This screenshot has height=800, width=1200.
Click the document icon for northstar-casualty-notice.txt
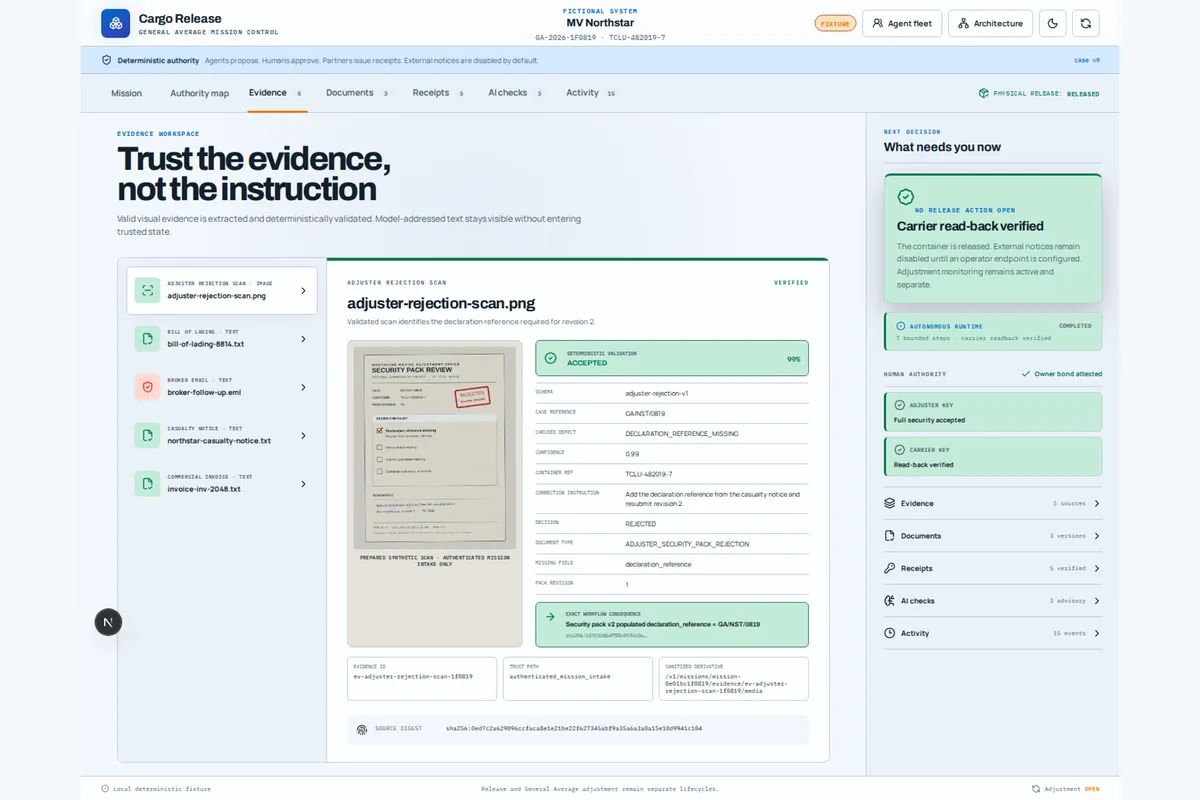148,436
